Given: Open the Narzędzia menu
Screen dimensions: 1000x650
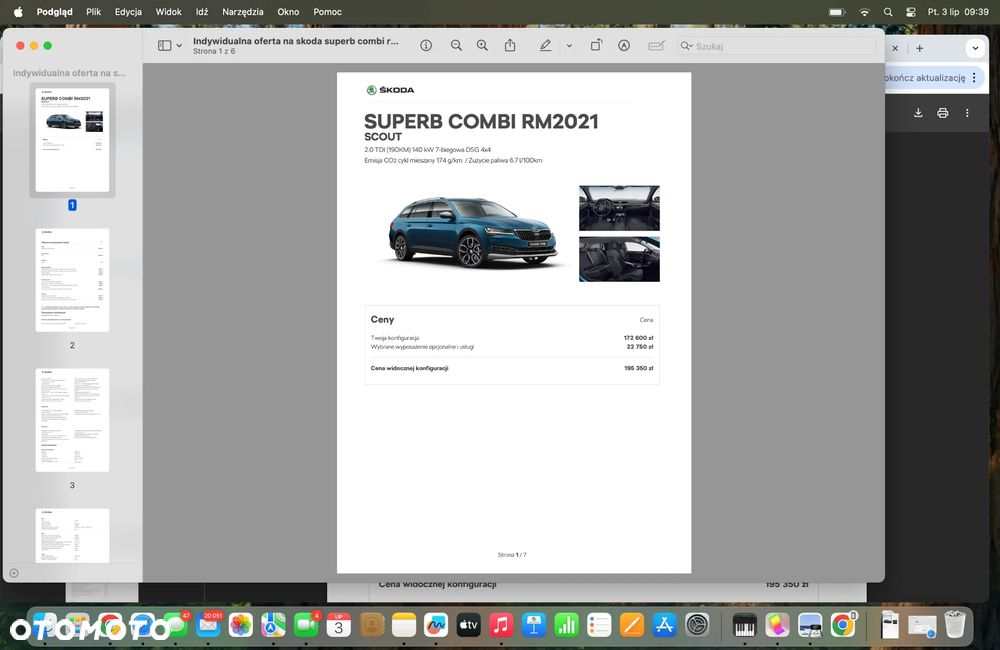Looking at the screenshot, I should pos(242,11).
